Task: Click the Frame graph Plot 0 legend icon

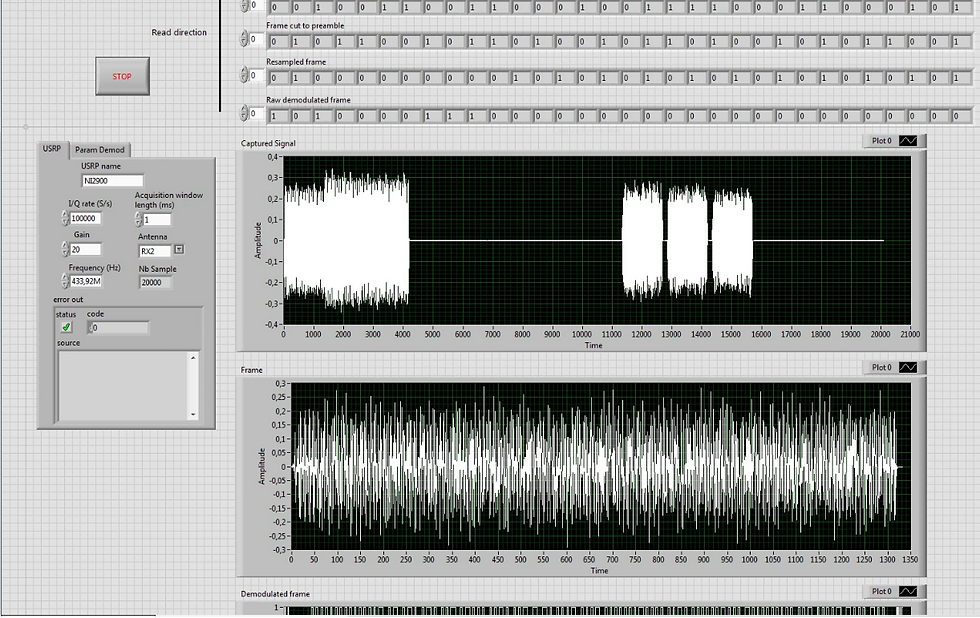Action: [x=908, y=367]
